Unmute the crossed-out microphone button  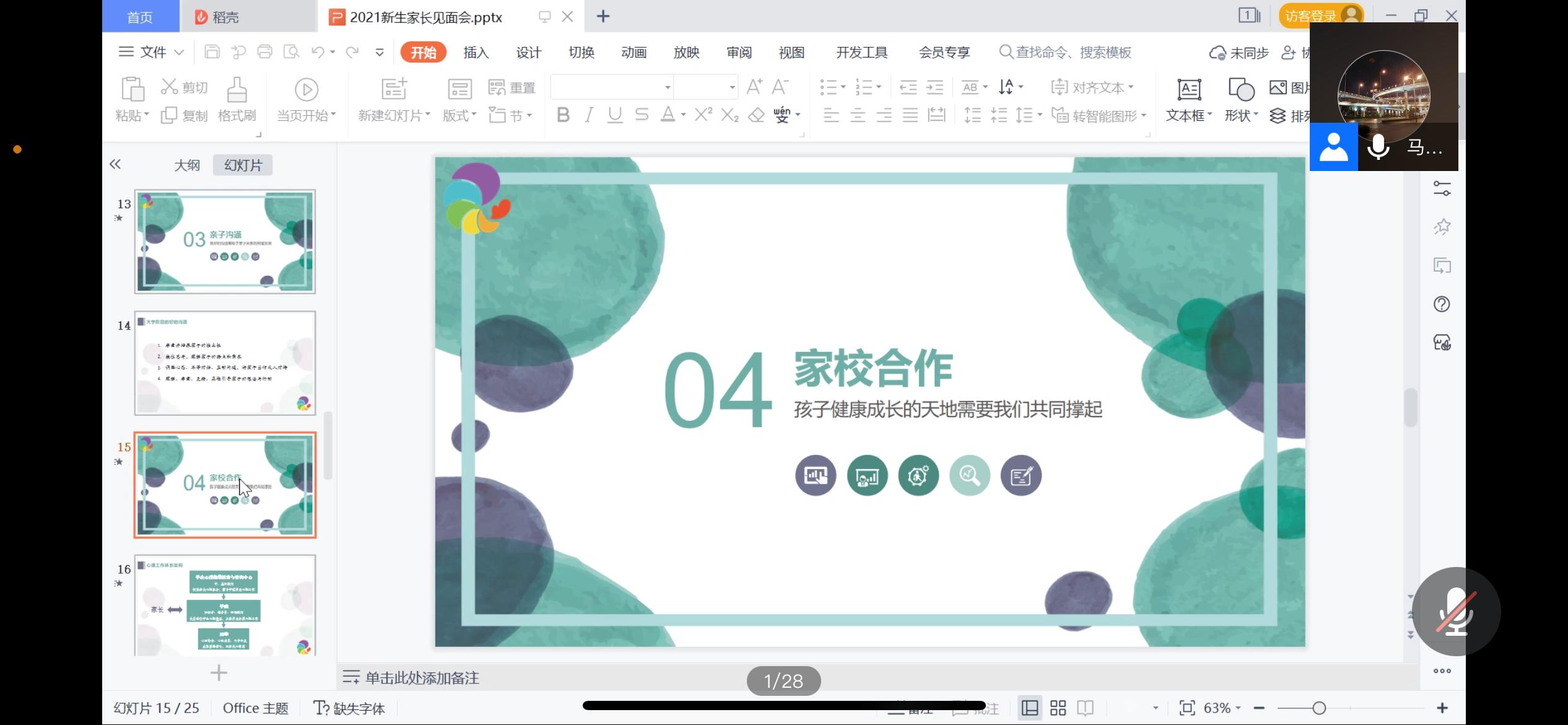[1456, 612]
